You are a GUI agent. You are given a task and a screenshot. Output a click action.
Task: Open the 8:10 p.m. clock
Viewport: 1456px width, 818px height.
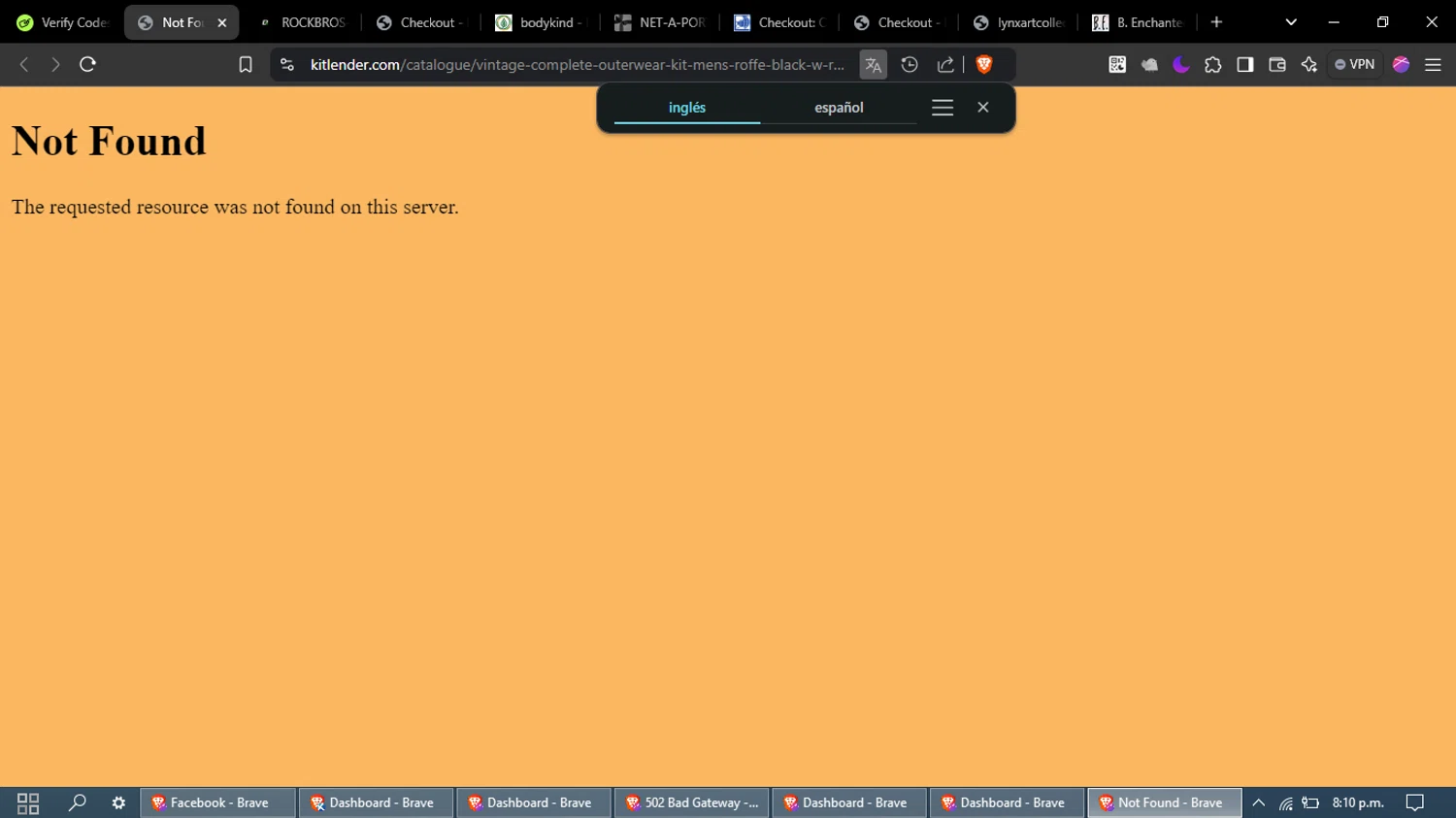pos(1358,802)
